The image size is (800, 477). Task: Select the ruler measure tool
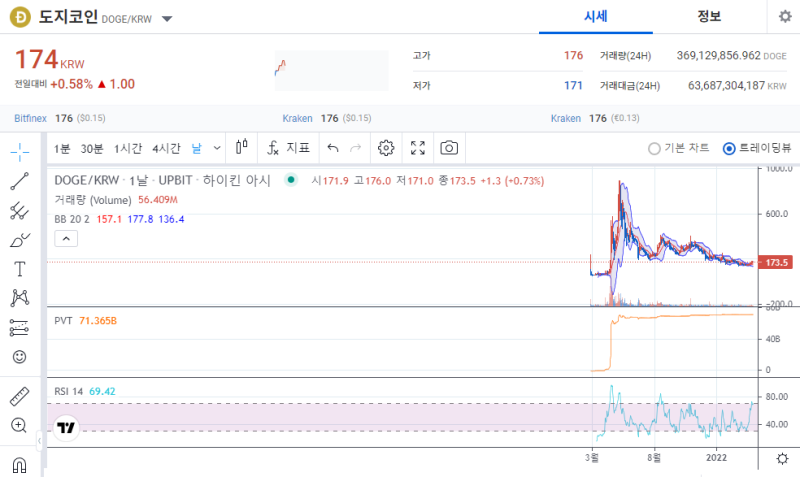19,396
